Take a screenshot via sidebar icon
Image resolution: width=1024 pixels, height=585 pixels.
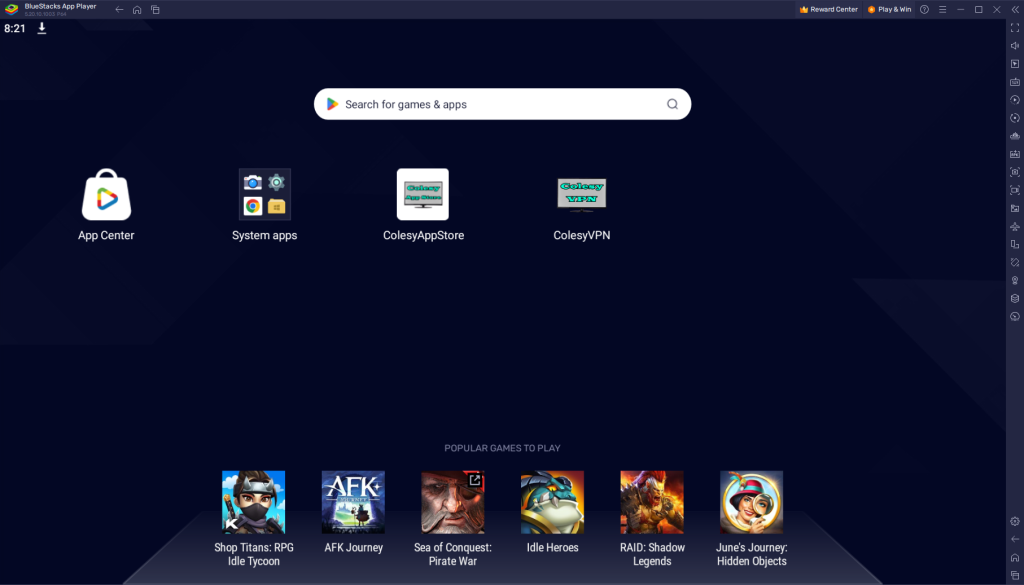point(1015,172)
